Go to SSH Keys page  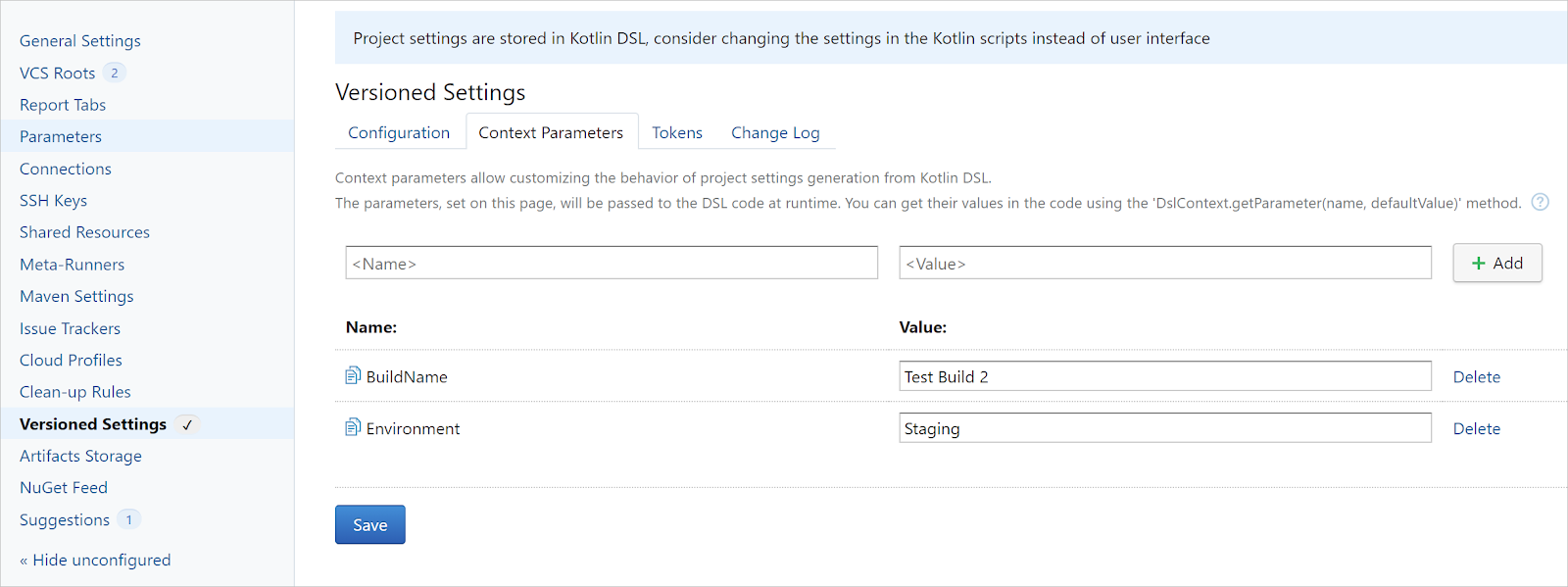click(53, 200)
